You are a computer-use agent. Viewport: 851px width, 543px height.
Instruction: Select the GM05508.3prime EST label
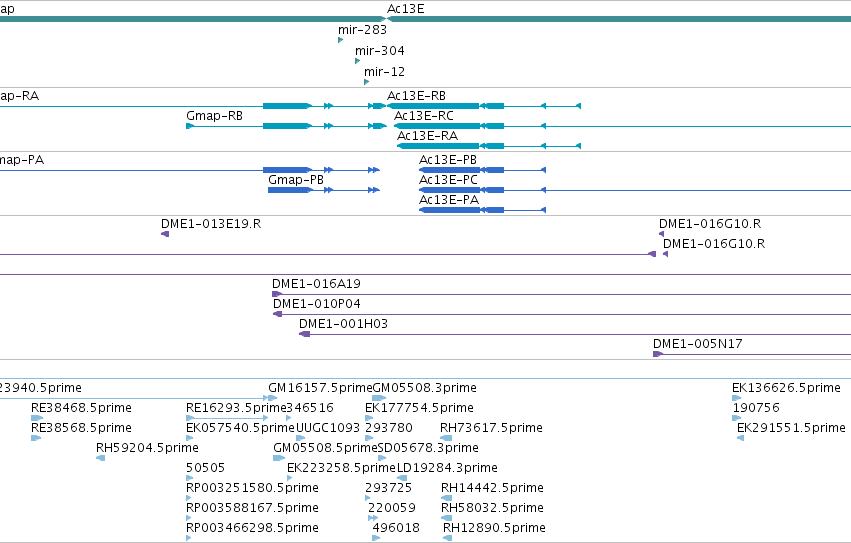pyautogui.click(x=424, y=388)
